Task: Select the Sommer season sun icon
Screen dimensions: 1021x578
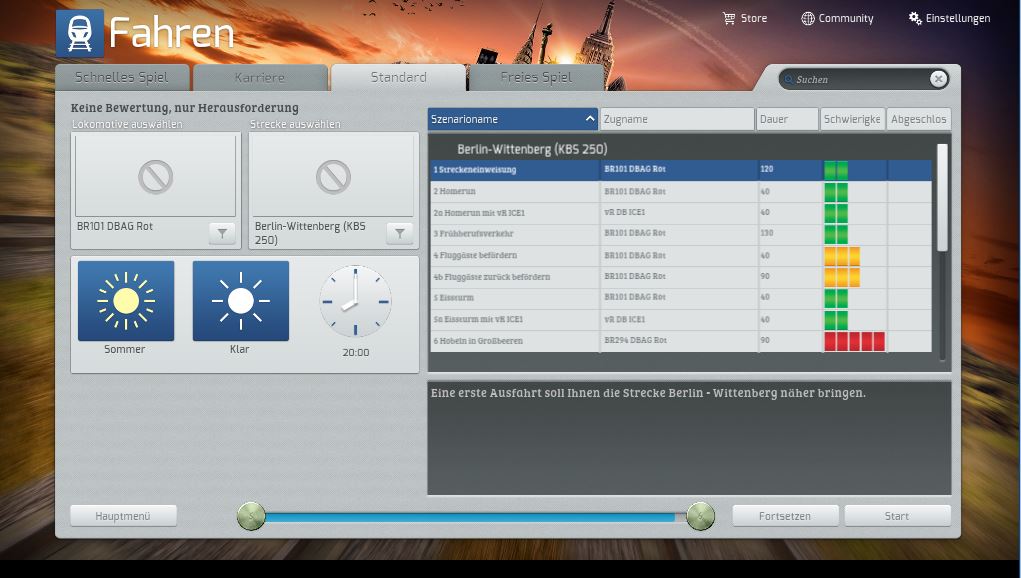Action: (126, 301)
